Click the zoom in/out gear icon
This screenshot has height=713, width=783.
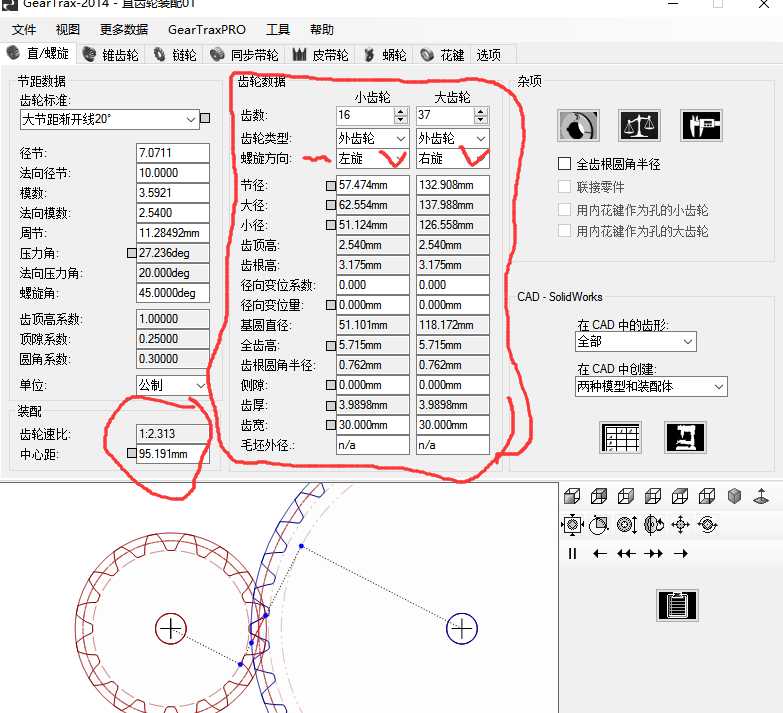[x=626, y=525]
